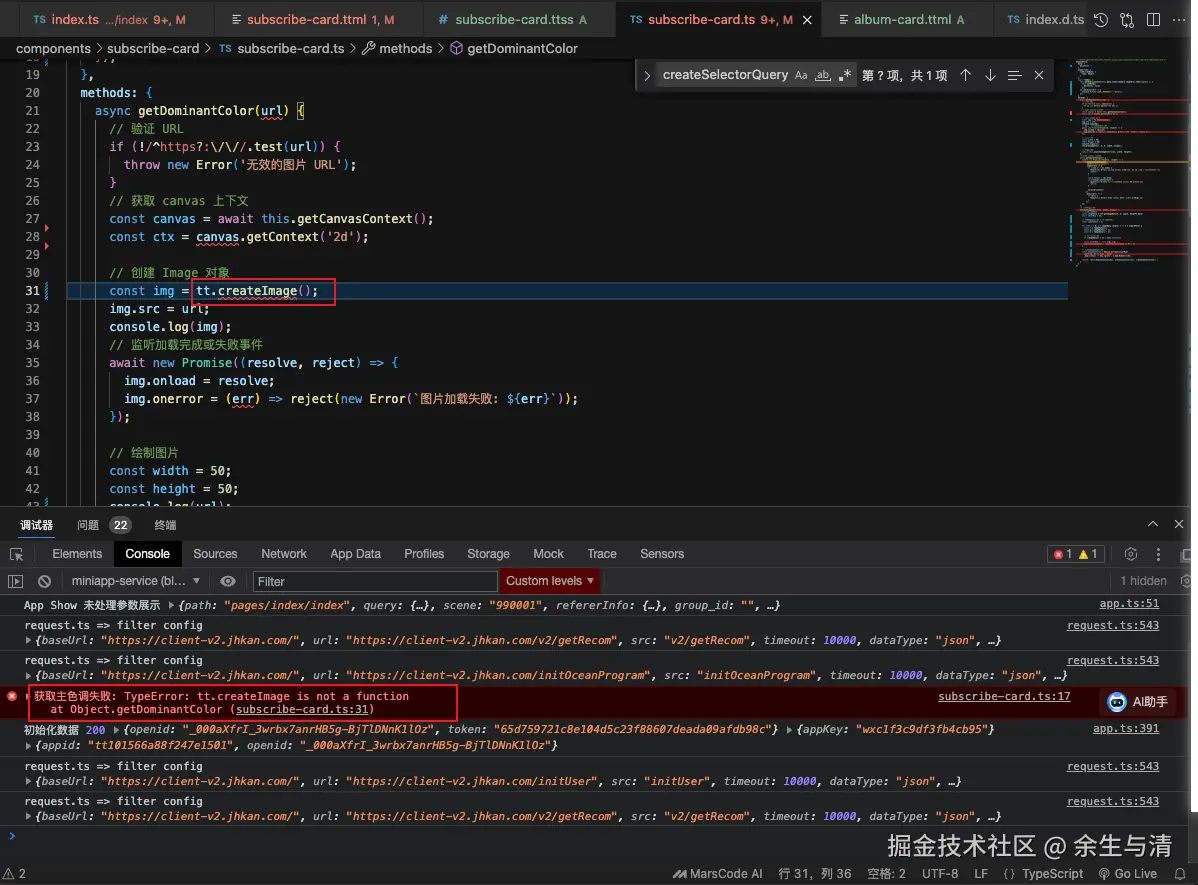Toggle the live expression eye icon

(228, 581)
